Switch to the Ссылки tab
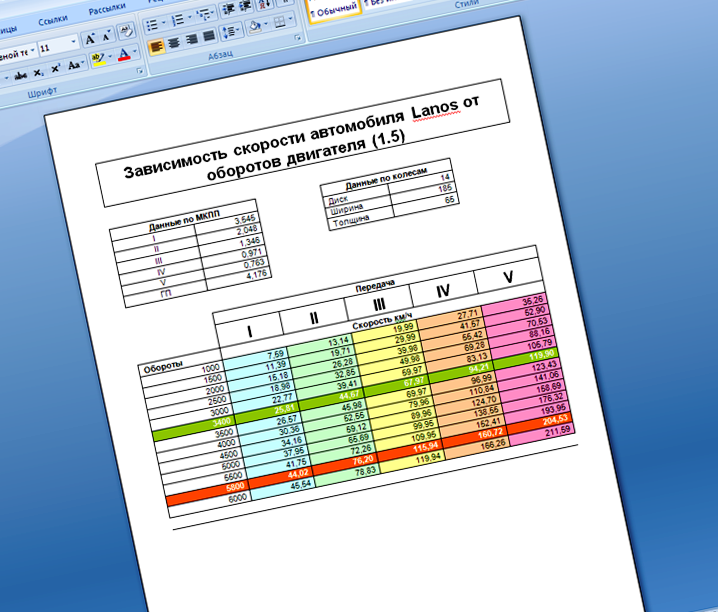Viewport: 718px width, 612px height. point(53,20)
